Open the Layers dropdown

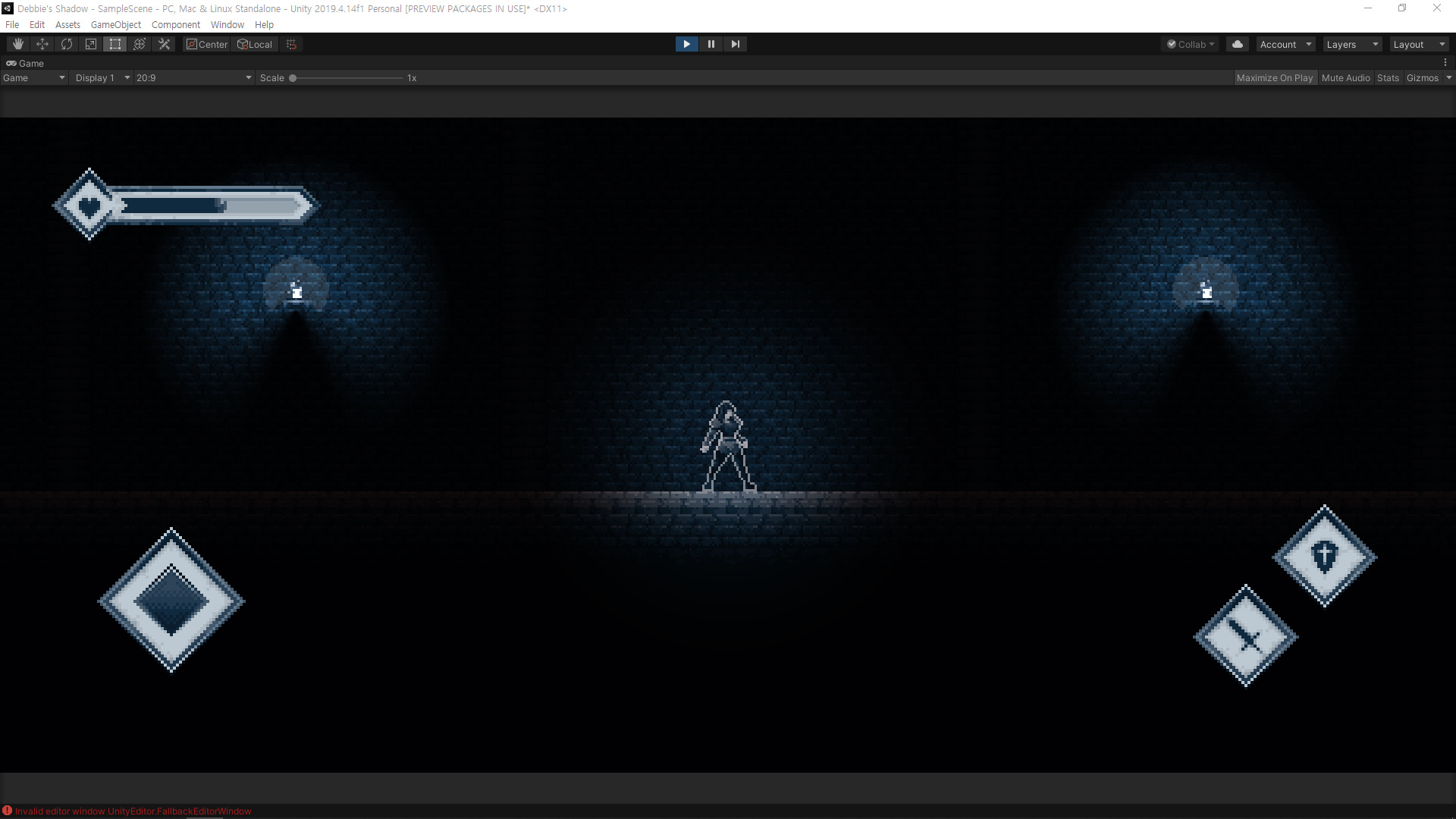(1351, 44)
